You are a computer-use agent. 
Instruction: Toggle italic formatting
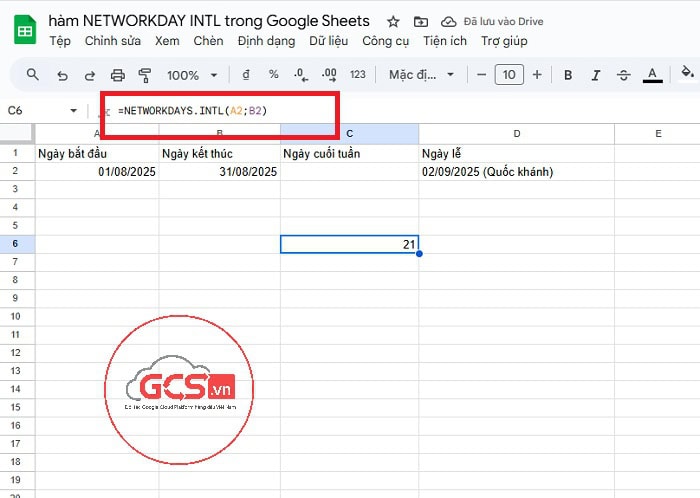pyautogui.click(x=596, y=75)
